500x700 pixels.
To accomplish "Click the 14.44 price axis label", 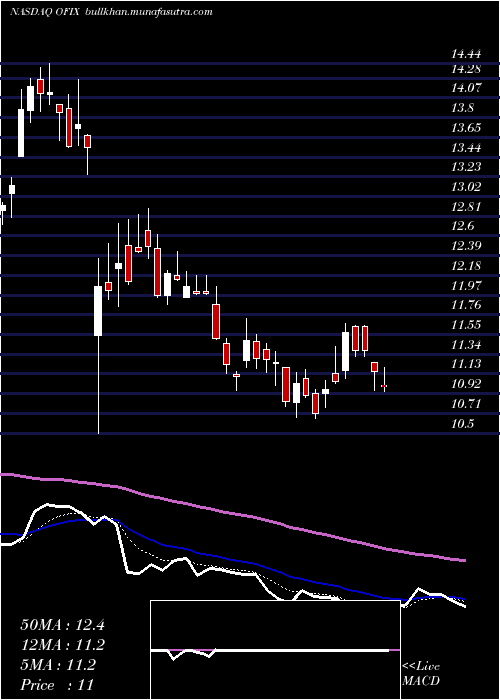I will [x=466, y=54].
